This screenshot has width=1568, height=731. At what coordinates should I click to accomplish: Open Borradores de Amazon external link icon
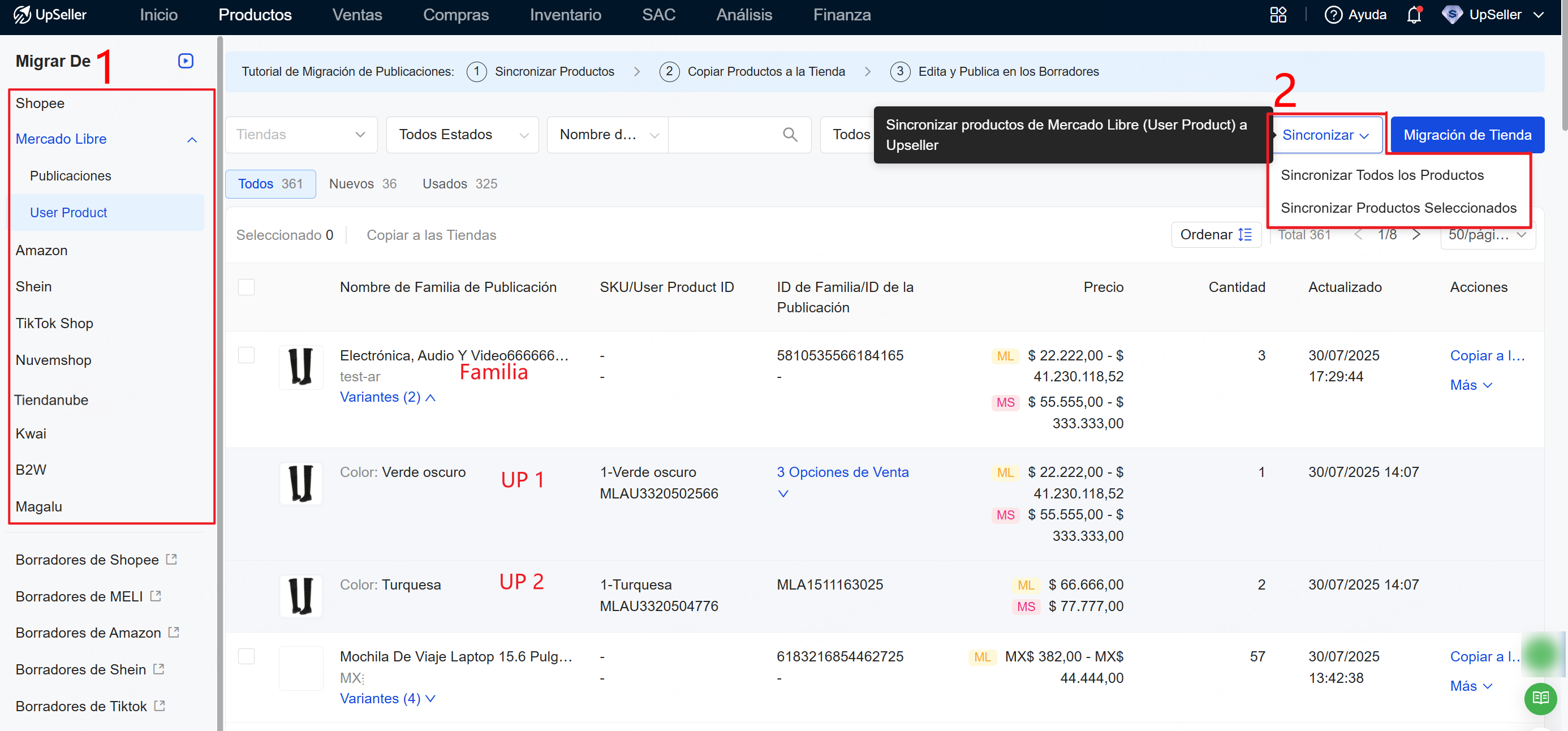click(x=174, y=633)
